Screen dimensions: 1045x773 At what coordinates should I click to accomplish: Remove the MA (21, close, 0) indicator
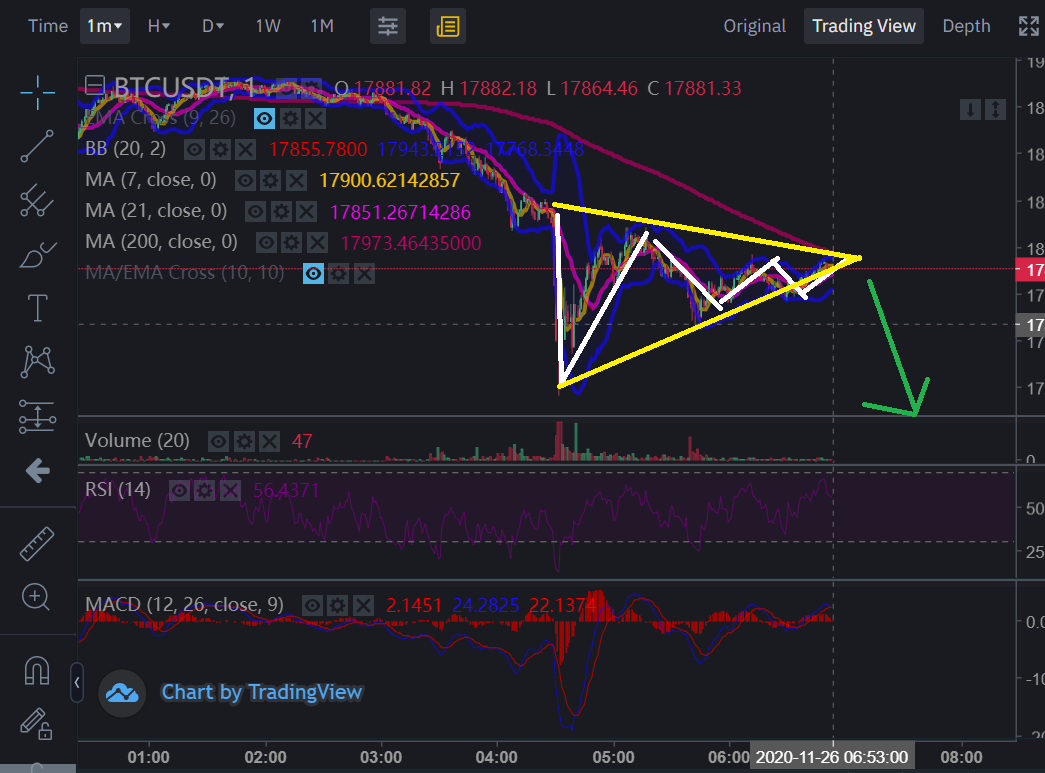pos(307,212)
